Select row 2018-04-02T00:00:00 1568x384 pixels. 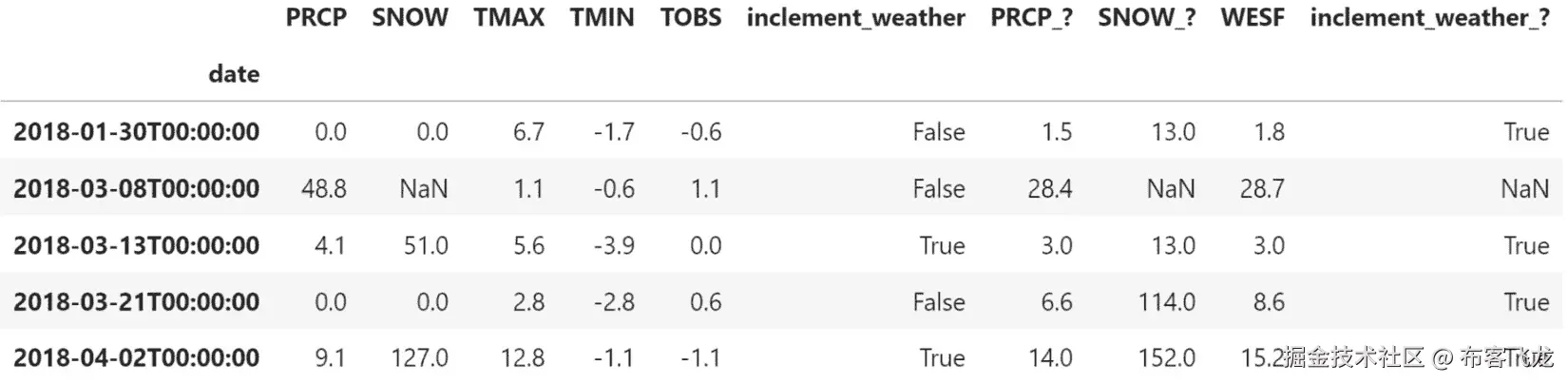click(x=136, y=358)
